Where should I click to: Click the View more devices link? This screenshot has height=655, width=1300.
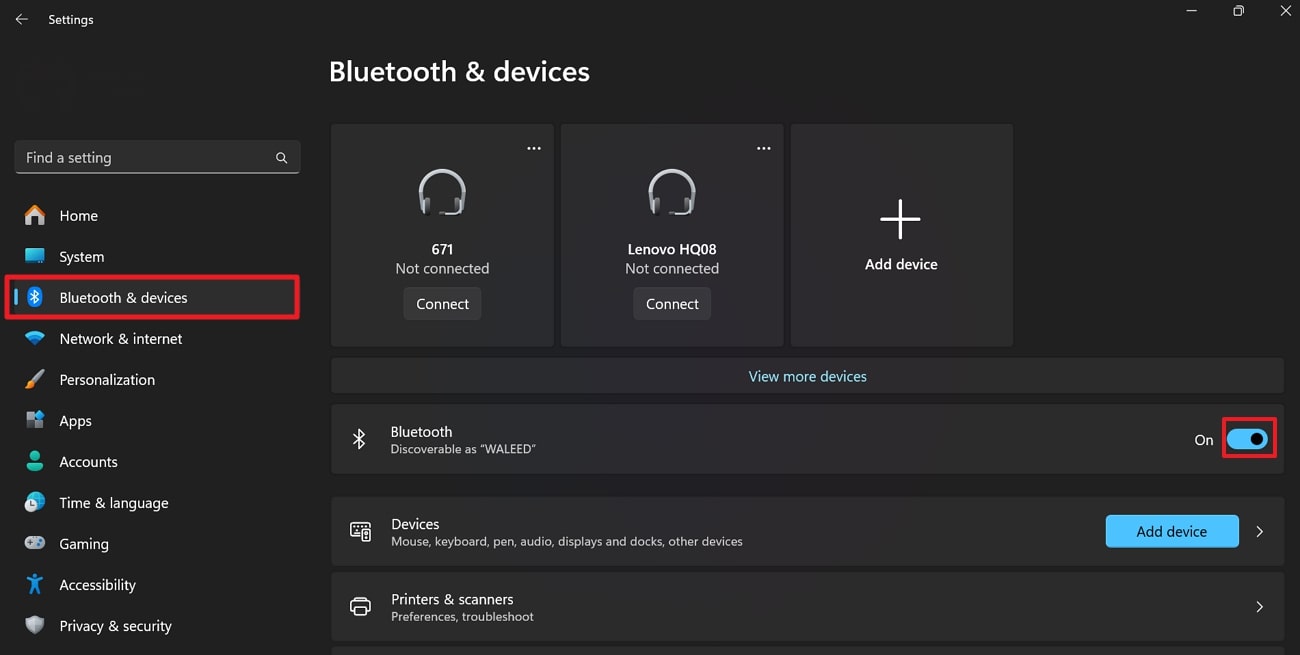coord(807,376)
